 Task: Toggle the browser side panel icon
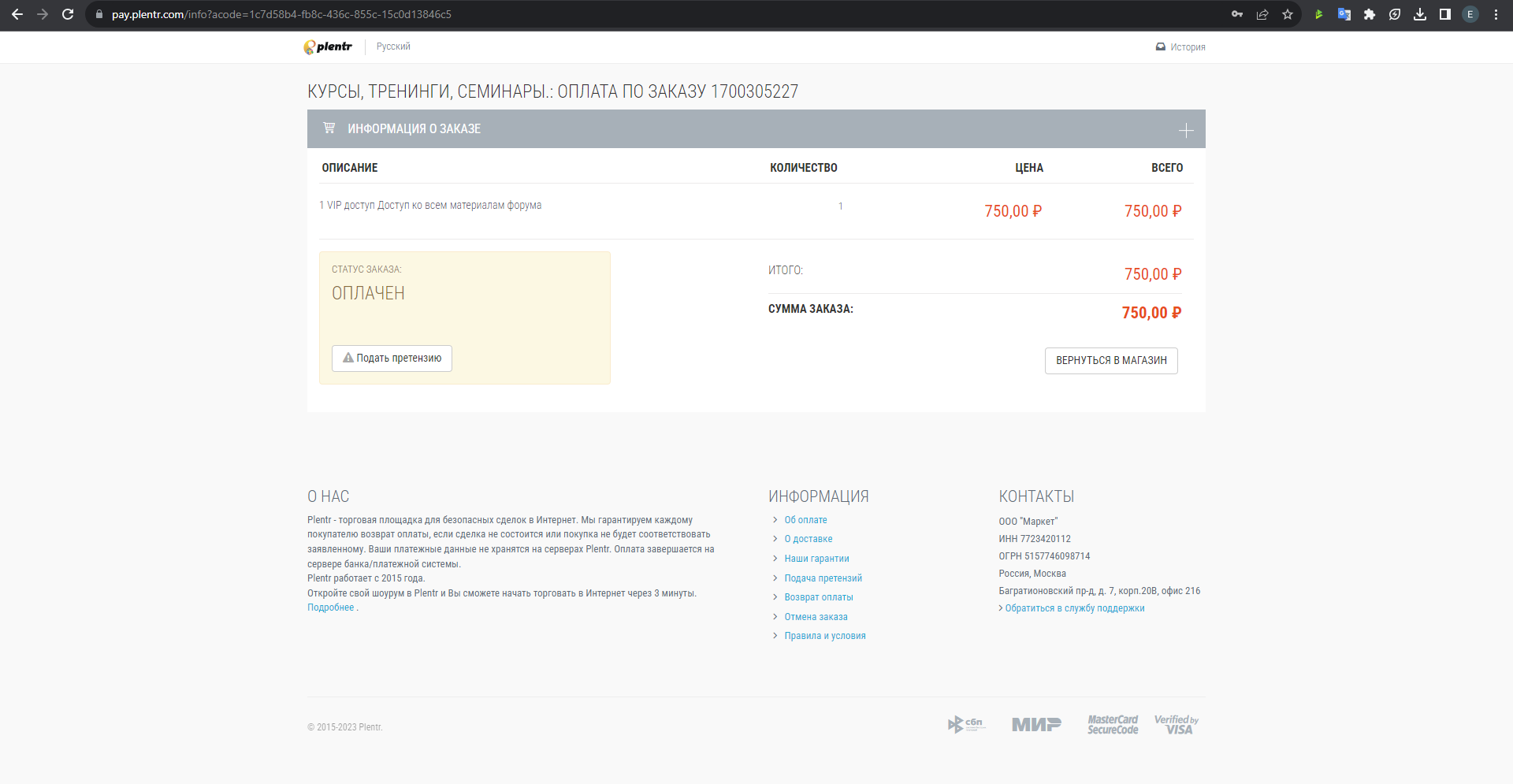(x=1445, y=14)
